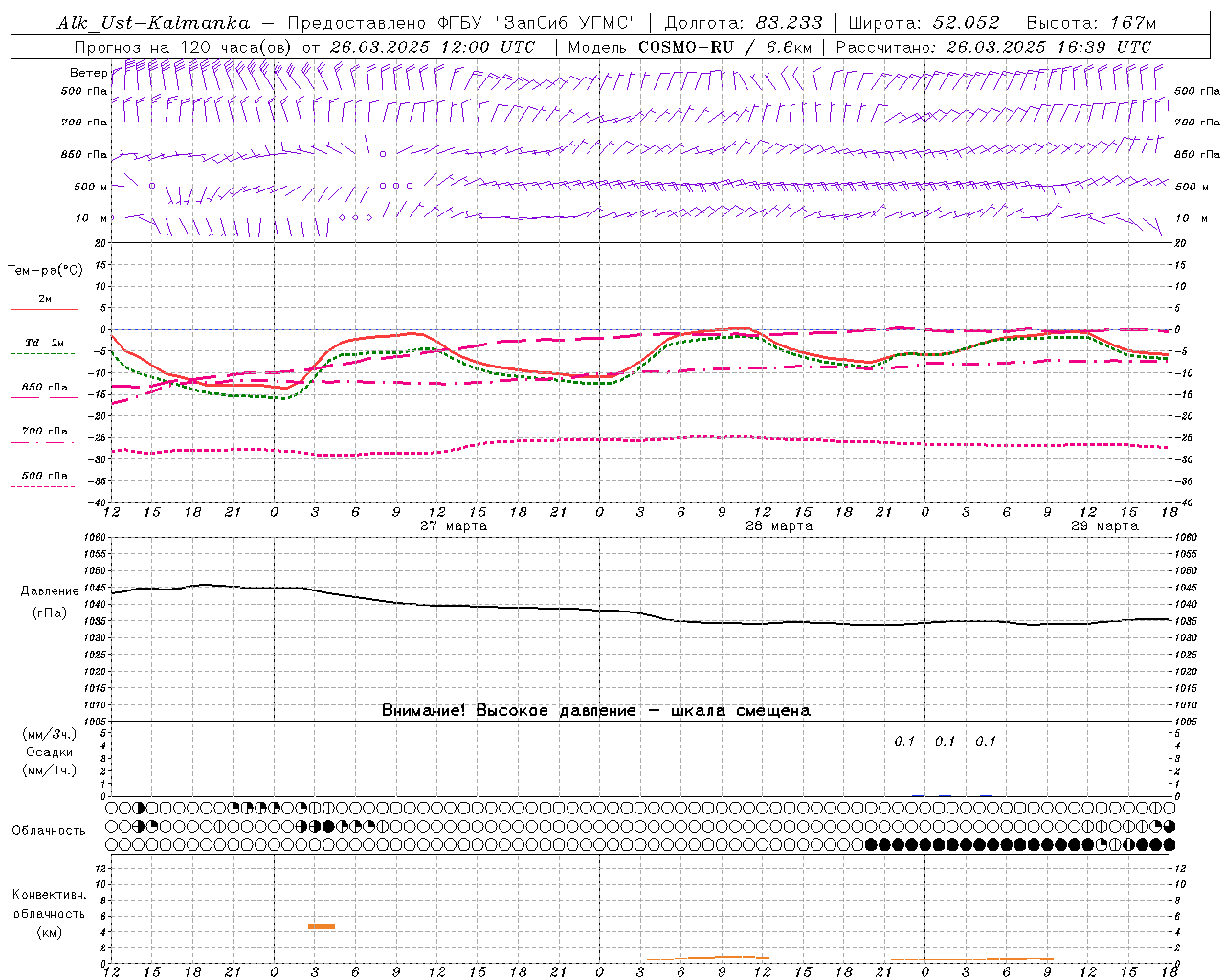The height and width of the screenshot is (980, 1225).
Task: Click the left 700 гПа wind level label
Action: [x=84, y=122]
